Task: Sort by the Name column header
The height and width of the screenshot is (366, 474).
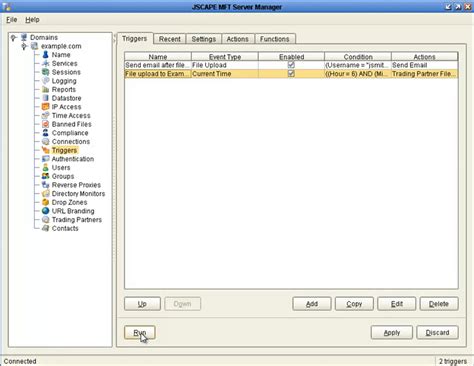Action: pos(158,57)
